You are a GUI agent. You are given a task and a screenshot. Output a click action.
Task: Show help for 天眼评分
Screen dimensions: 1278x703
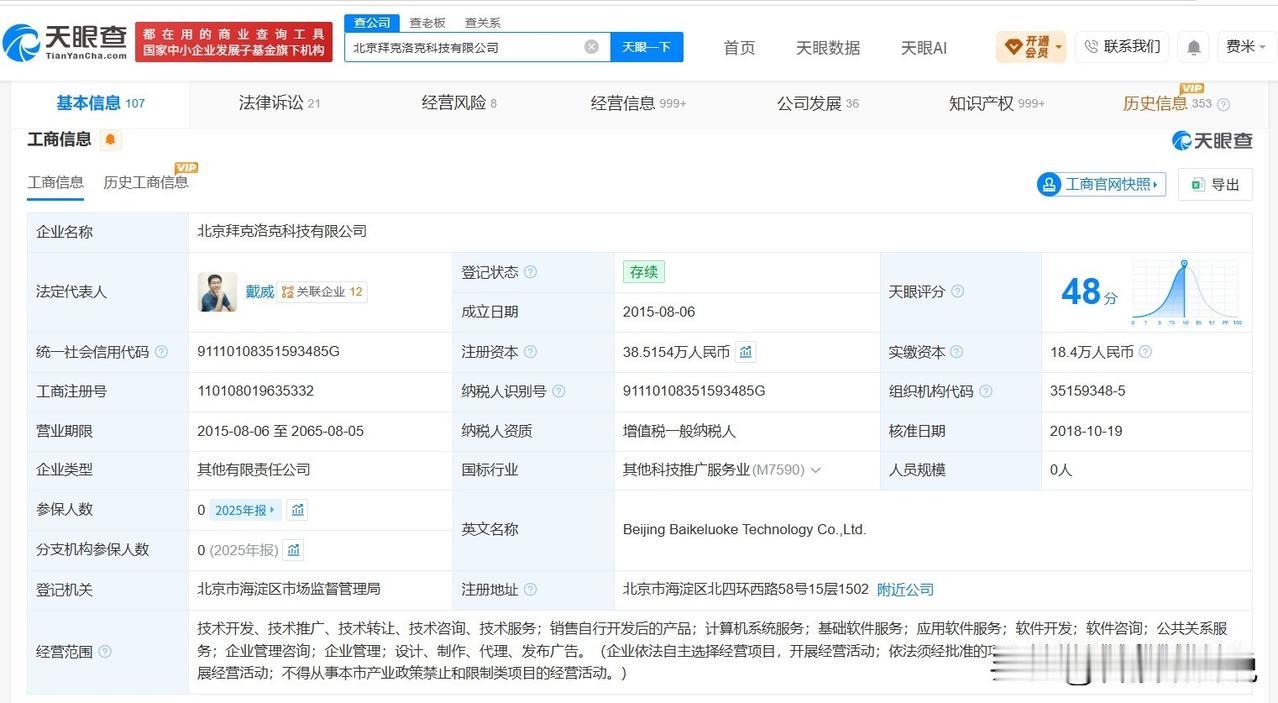point(957,292)
